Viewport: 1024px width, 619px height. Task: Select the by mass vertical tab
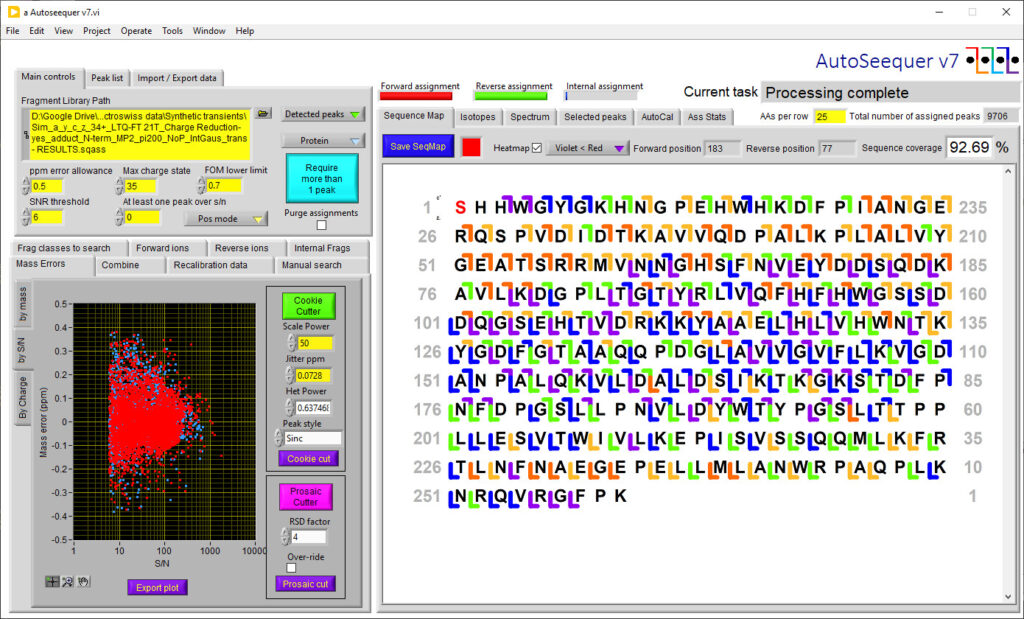click(22, 304)
